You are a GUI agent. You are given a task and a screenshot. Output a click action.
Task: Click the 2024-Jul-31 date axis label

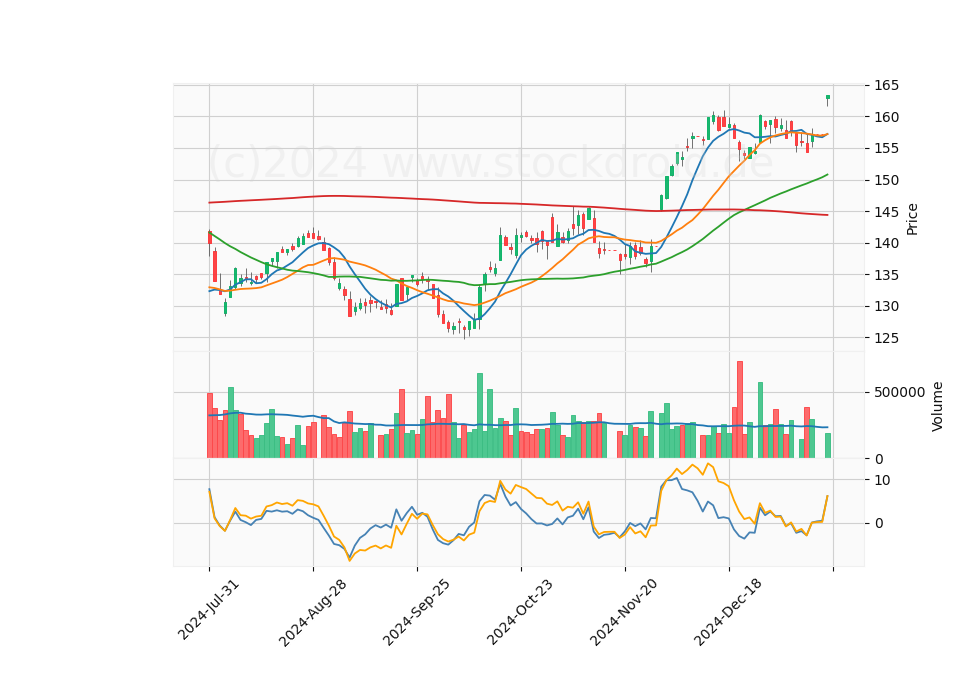click(208, 610)
